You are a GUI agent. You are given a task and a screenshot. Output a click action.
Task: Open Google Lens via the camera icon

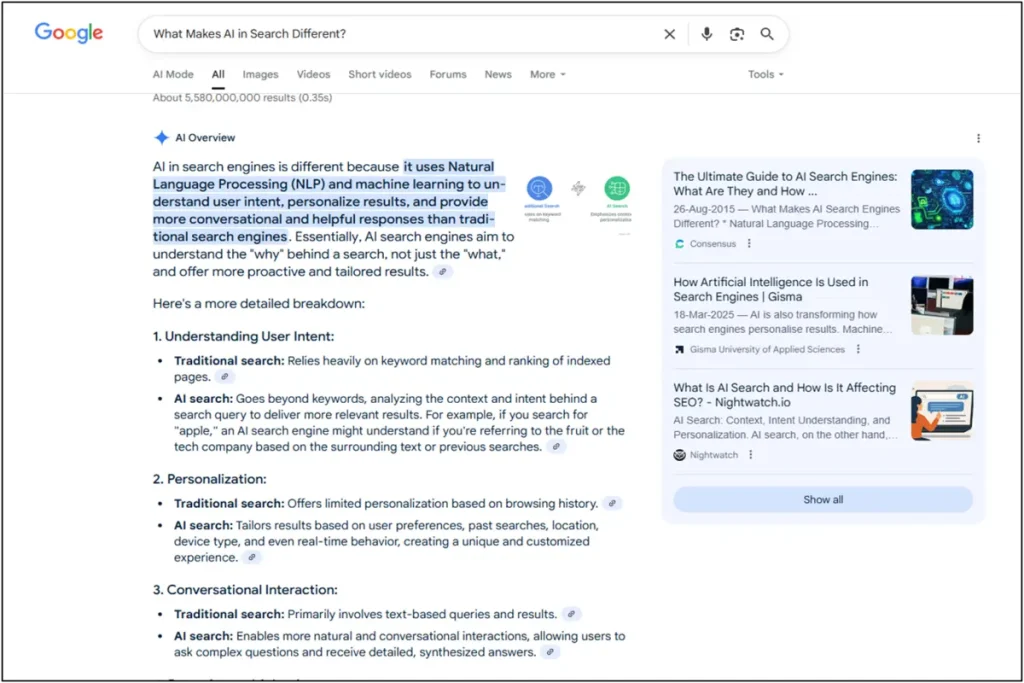737,33
